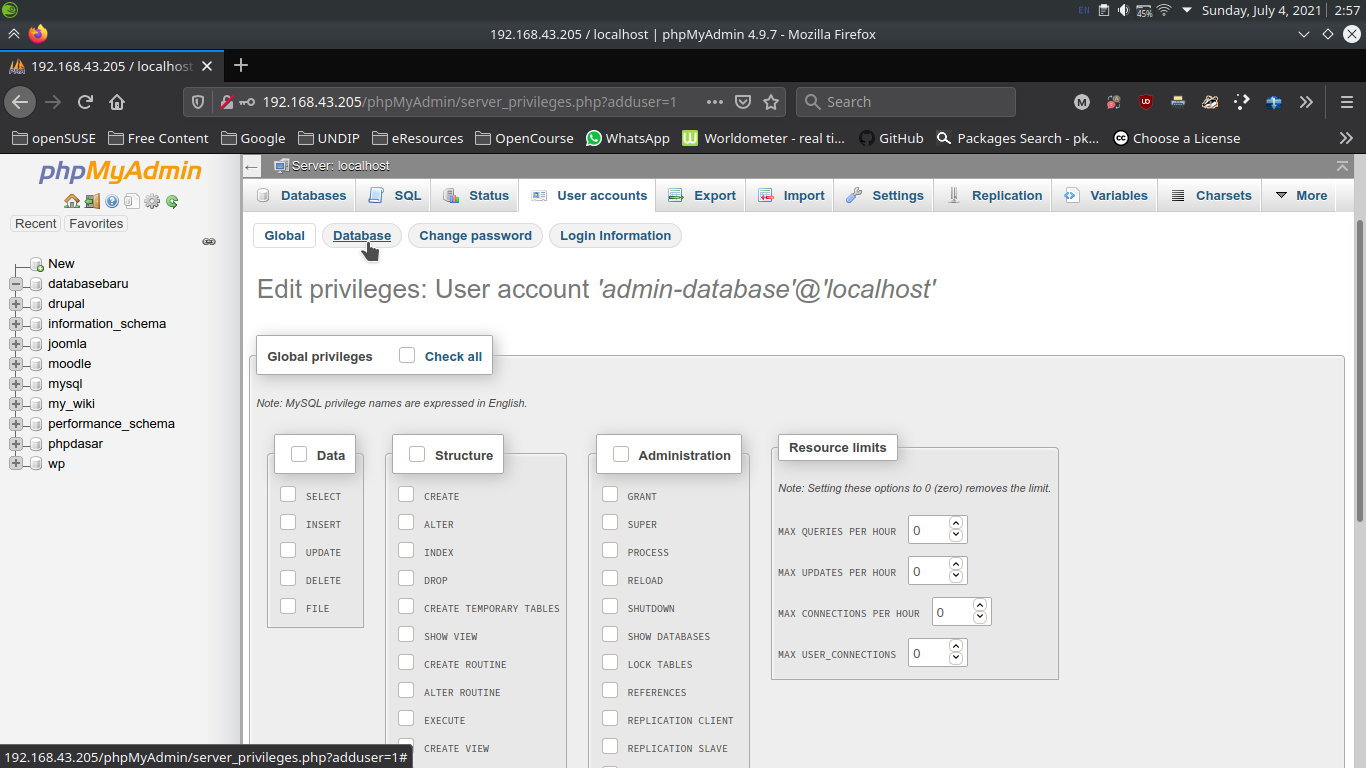1366x768 pixels.
Task: Open the Login Information section
Action: (615, 236)
